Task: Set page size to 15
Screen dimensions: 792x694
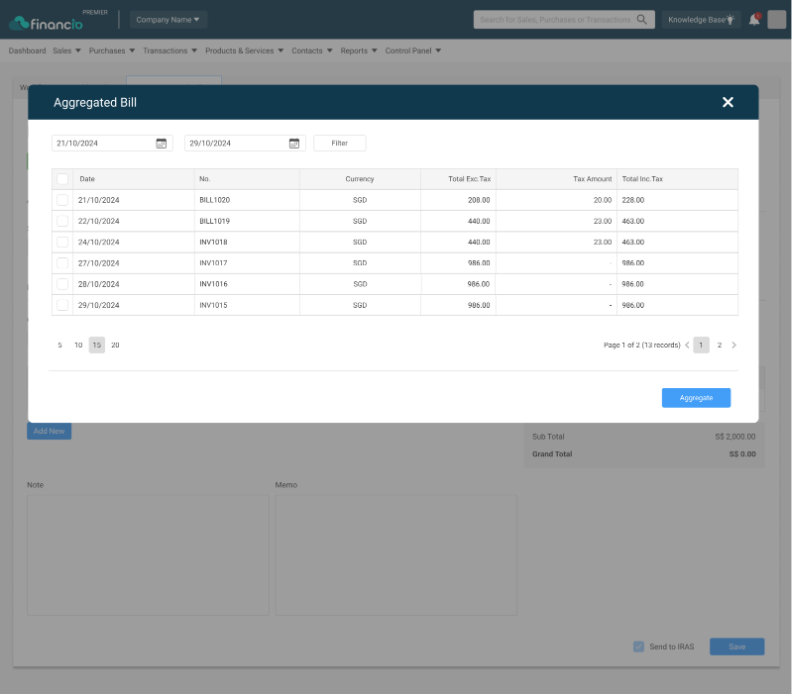Action: point(97,345)
